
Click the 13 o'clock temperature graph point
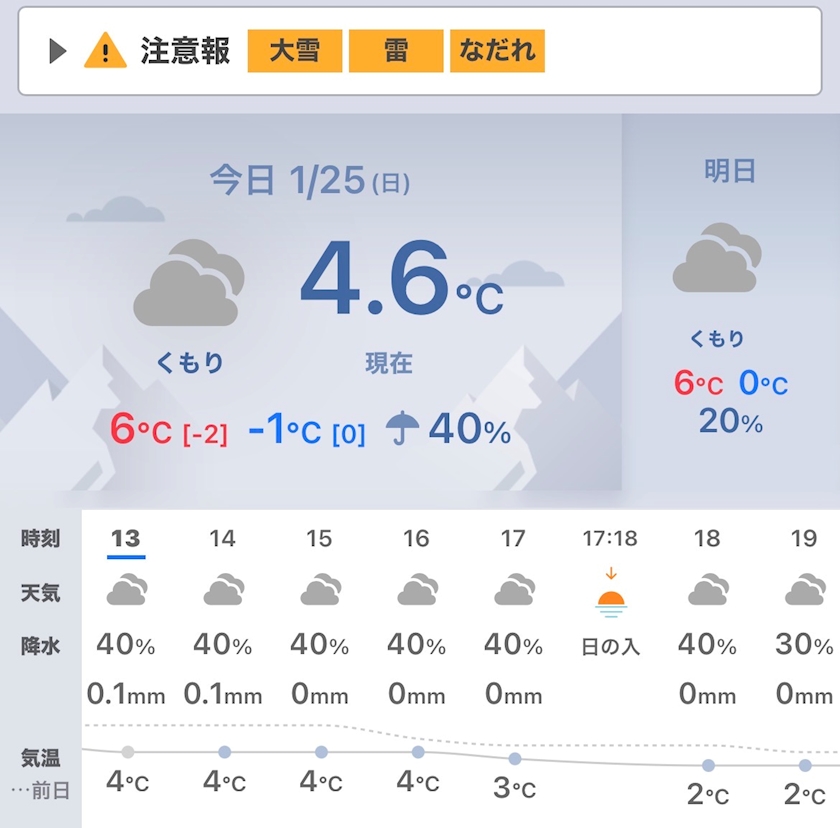pos(128,752)
